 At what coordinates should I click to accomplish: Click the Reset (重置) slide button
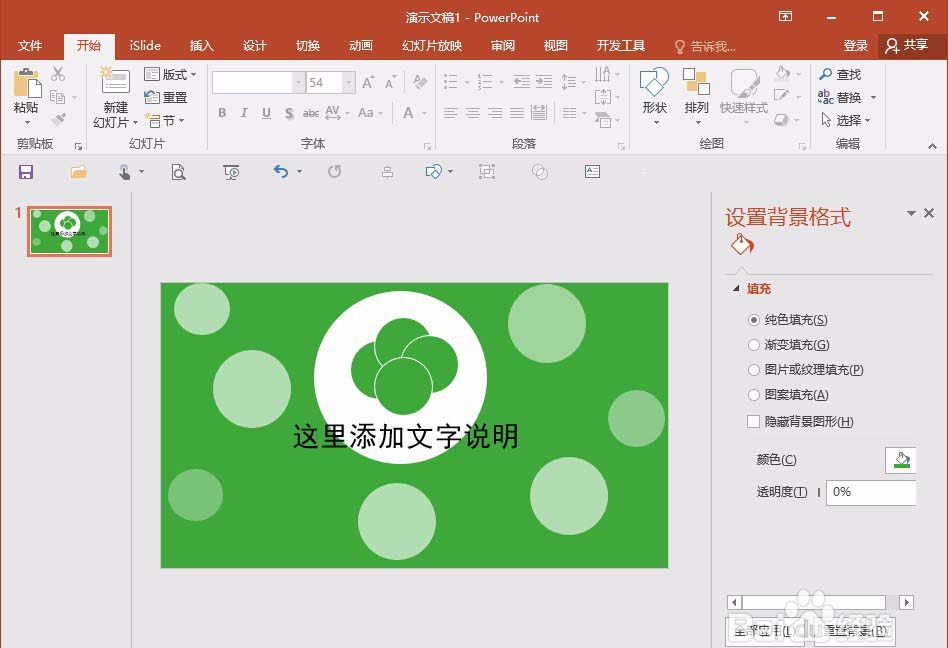166,97
